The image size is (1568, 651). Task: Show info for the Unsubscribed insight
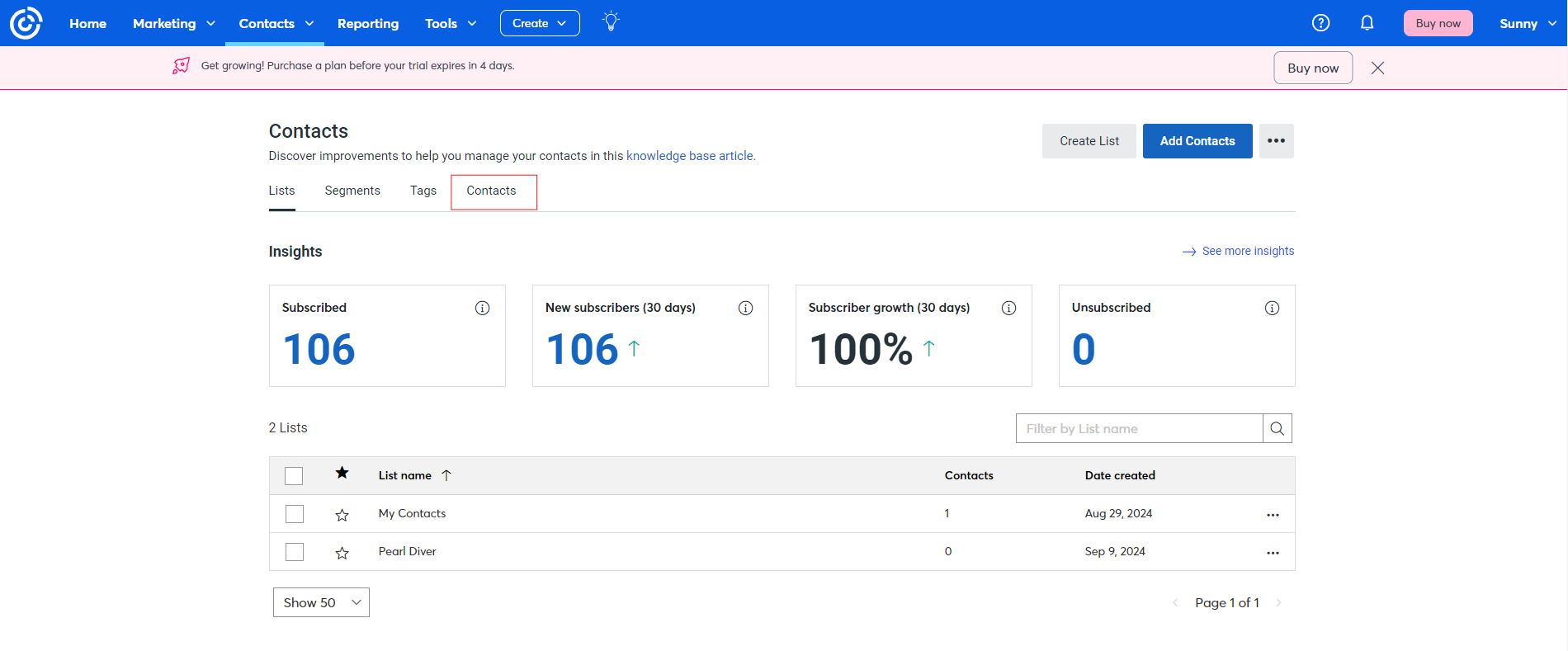click(x=1272, y=308)
